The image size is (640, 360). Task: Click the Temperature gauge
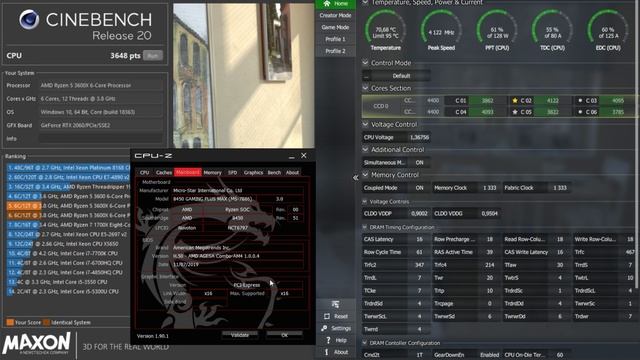385,29
